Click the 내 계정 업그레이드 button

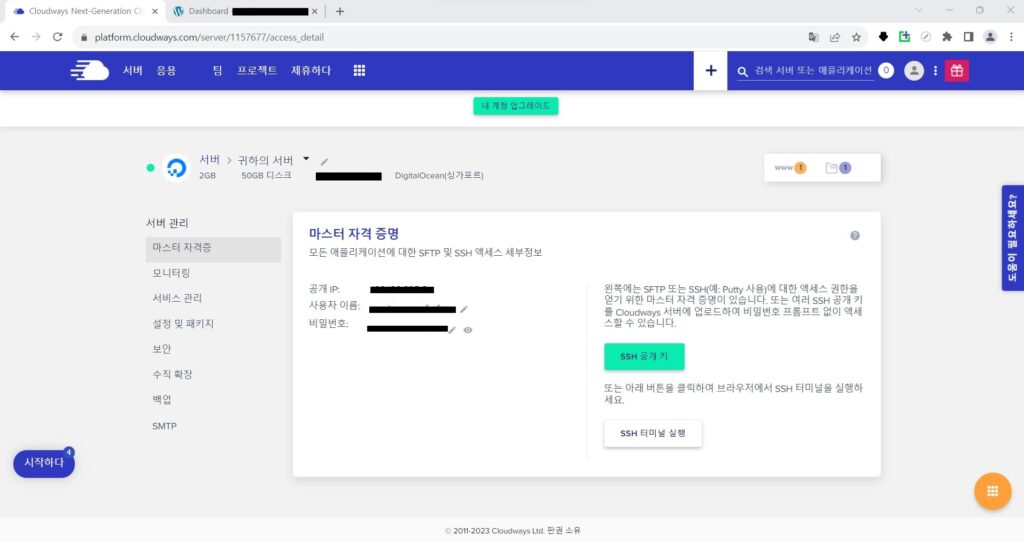click(516, 106)
